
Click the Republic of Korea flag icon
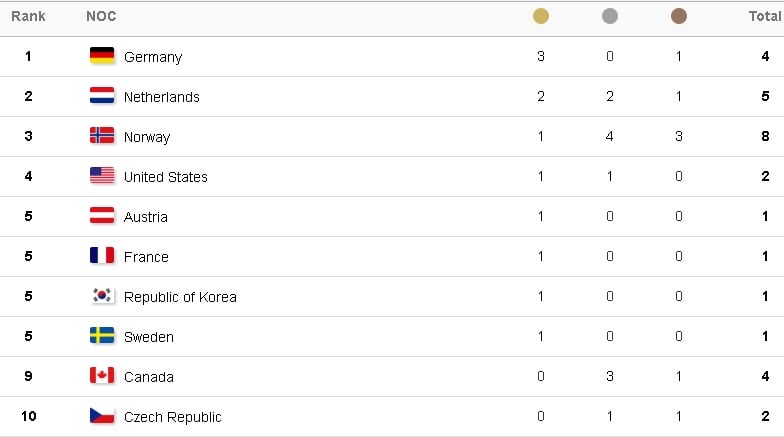pos(102,296)
